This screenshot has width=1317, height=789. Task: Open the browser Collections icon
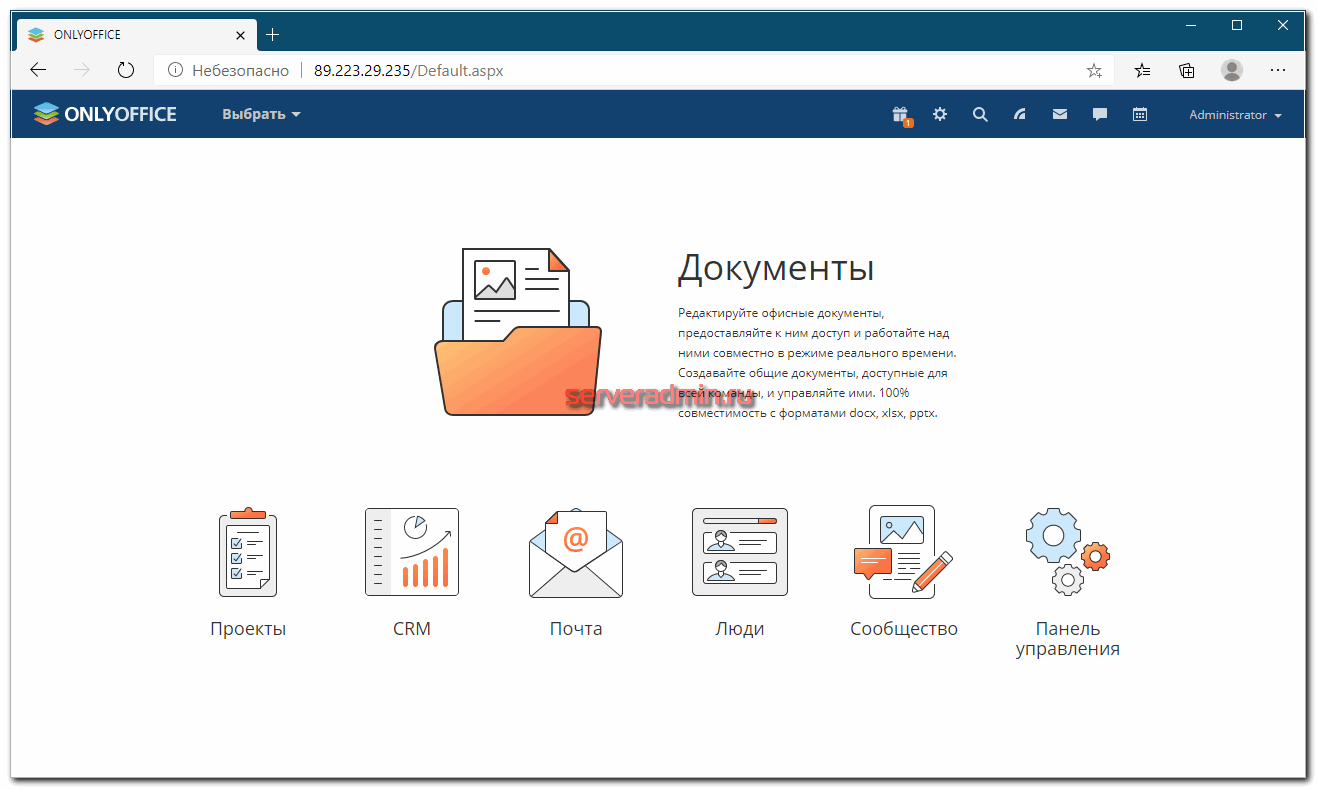1187,70
